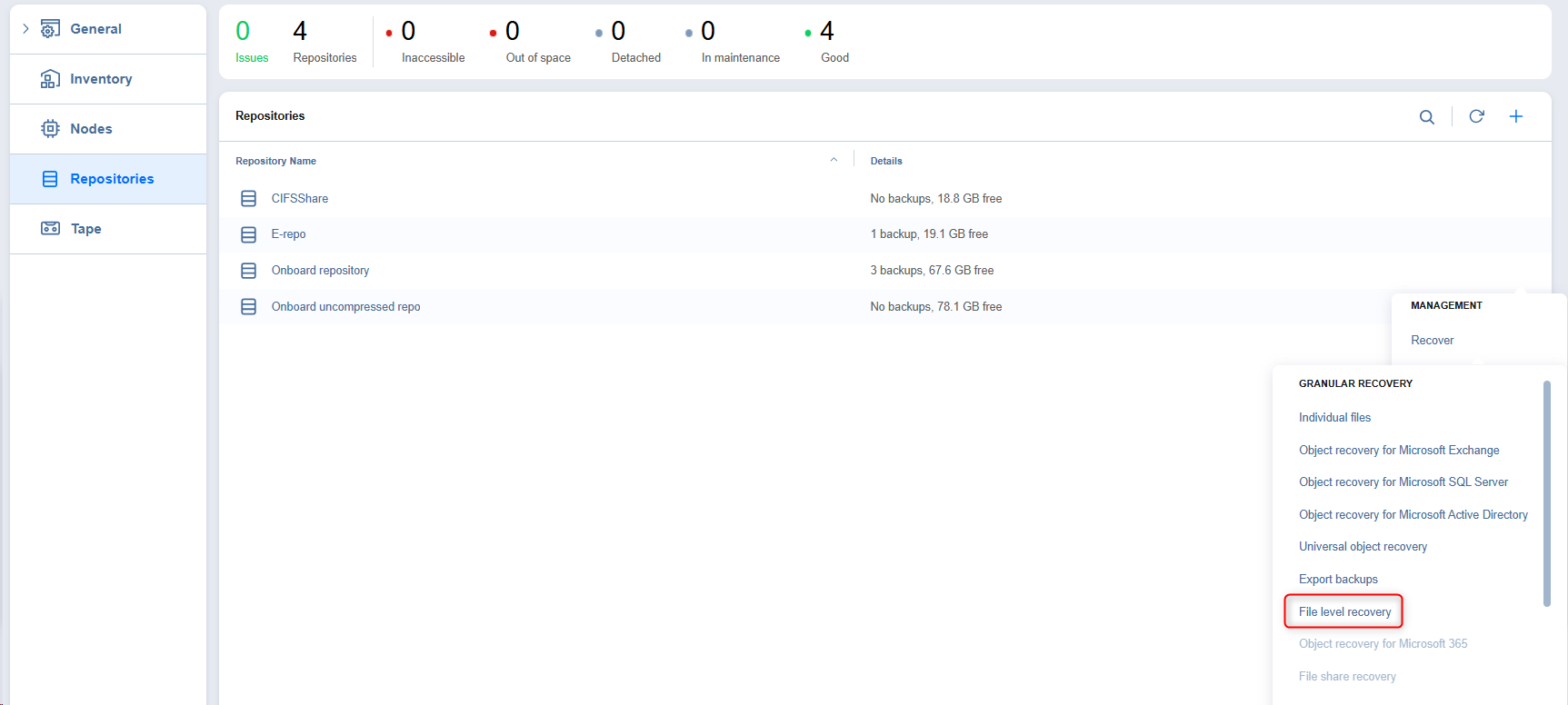Select Object recovery for Microsoft Exchange
The width and height of the screenshot is (1568, 705).
coord(1399,450)
